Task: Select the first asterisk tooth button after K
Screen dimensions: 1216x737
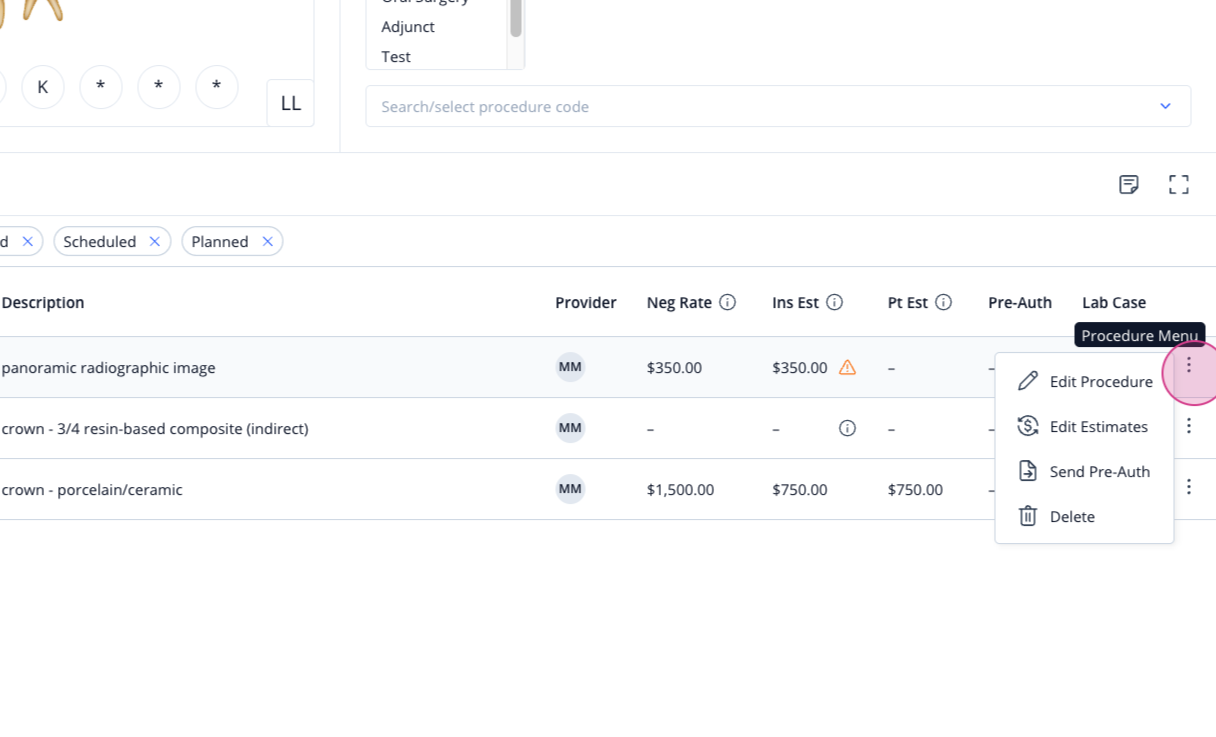Action: pyautogui.click(x=101, y=87)
